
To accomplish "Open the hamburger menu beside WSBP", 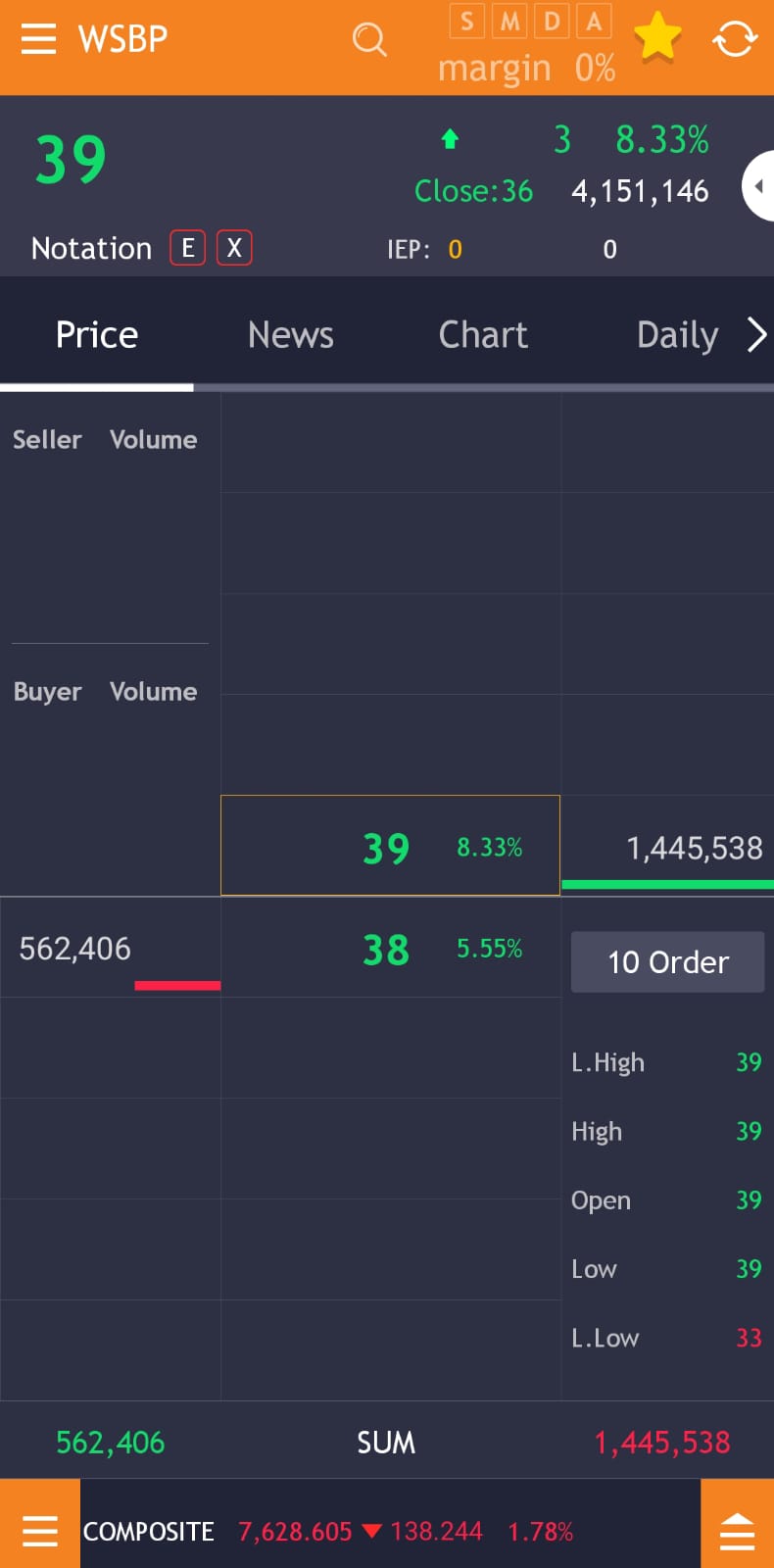I will [x=38, y=39].
